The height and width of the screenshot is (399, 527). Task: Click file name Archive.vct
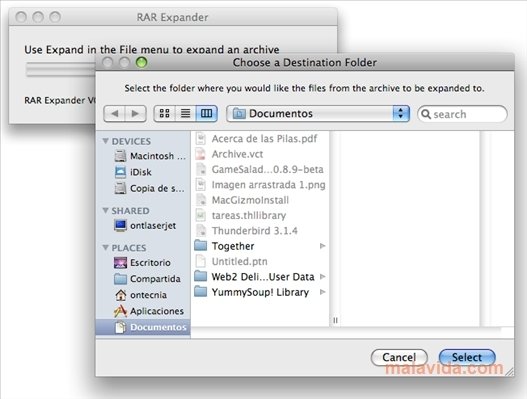click(237, 154)
